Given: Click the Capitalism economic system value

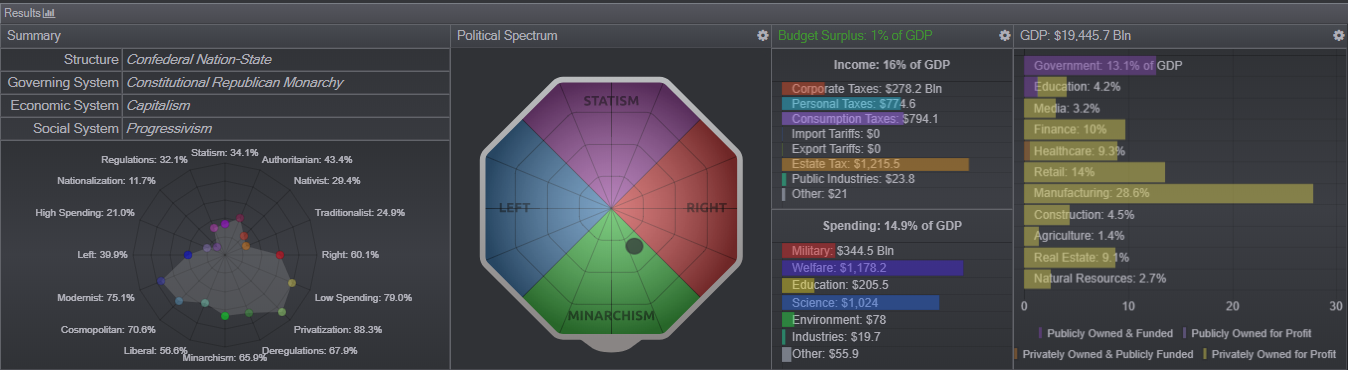Looking at the screenshot, I should click(158, 106).
